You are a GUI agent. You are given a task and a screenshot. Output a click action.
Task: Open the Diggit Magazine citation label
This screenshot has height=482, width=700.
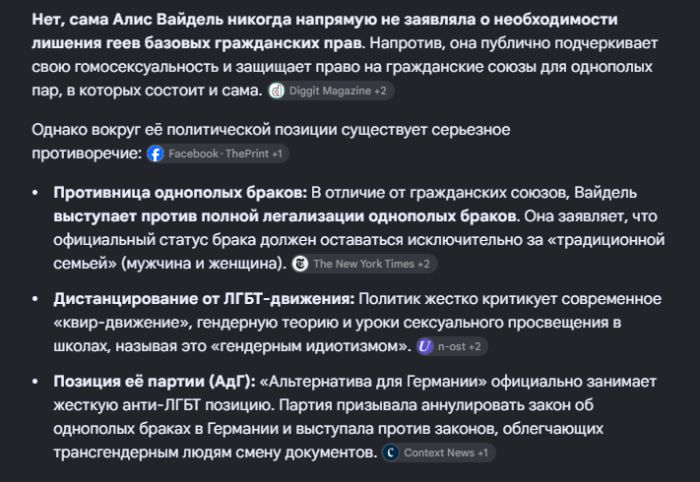(x=330, y=91)
